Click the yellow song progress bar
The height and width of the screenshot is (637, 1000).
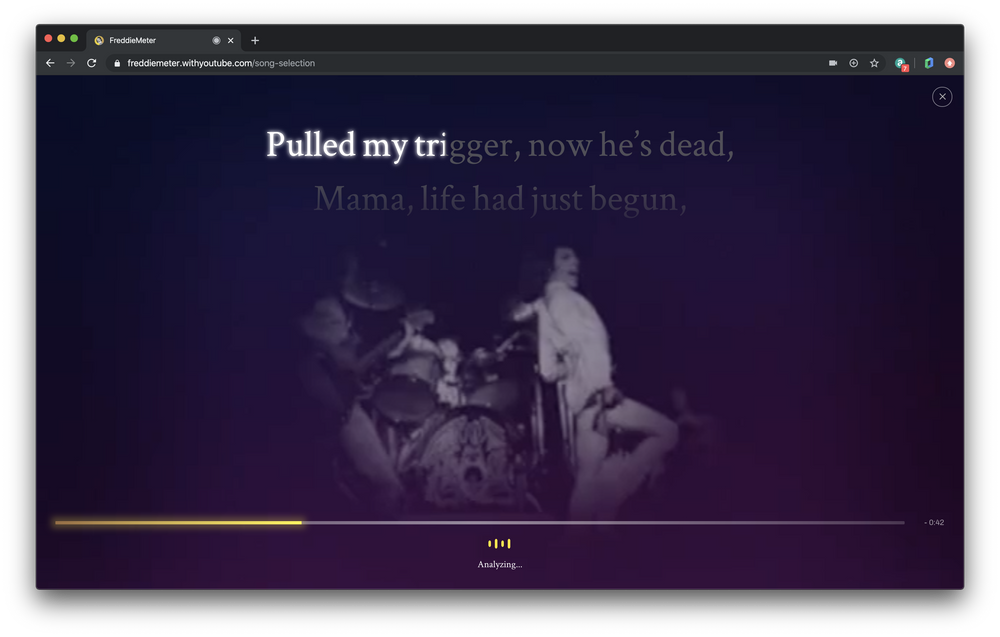pos(178,522)
